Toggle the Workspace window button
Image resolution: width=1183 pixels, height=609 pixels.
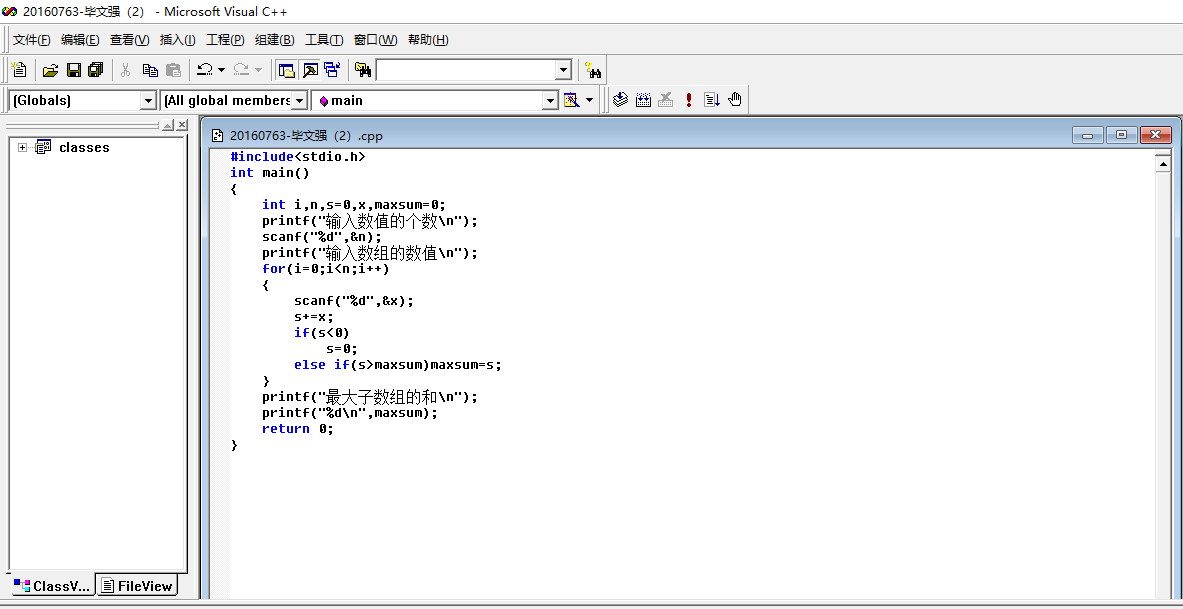click(287, 70)
